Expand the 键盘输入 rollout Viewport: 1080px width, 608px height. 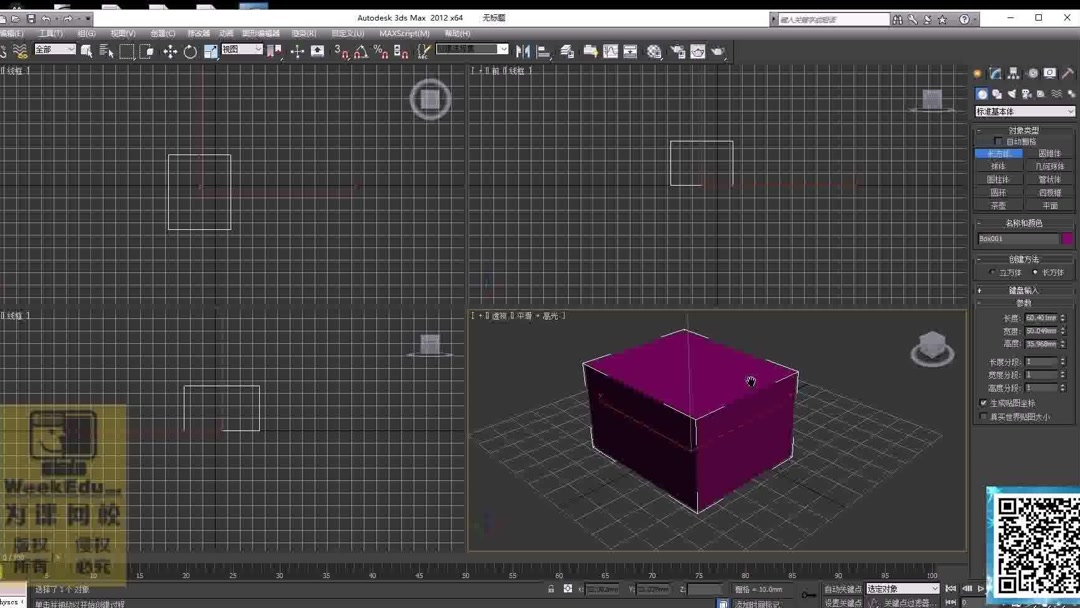pos(1024,291)
